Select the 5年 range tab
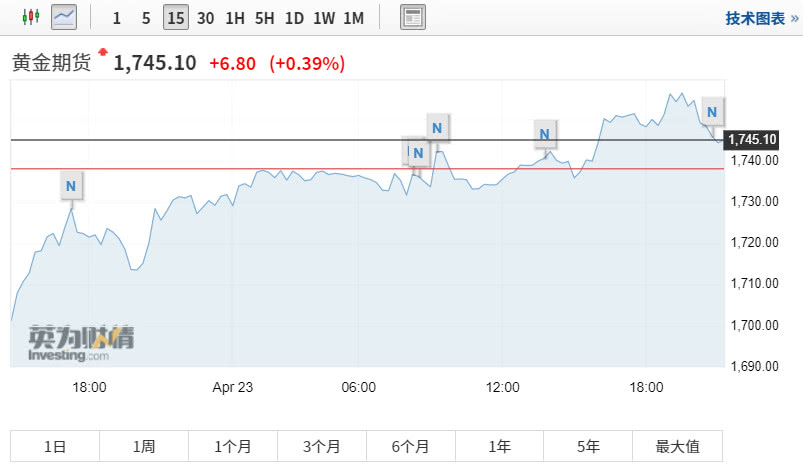Image resolution: width=803 pixels, height=469 pixels. tap(588, 446)
